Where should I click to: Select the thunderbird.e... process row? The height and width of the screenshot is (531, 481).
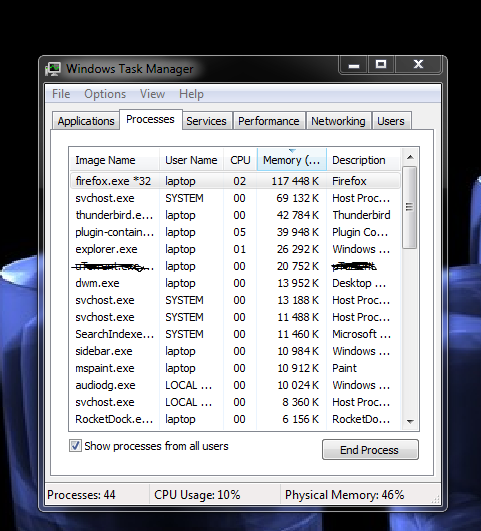click(x=235, y=215)
